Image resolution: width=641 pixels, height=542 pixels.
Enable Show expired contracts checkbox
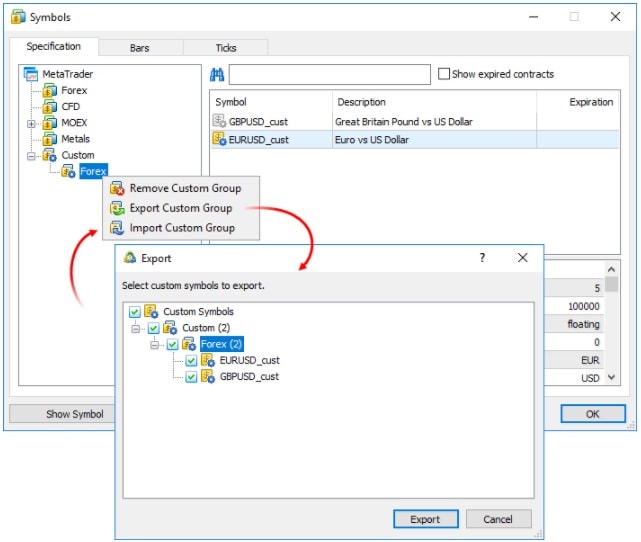tap(444, 74)
